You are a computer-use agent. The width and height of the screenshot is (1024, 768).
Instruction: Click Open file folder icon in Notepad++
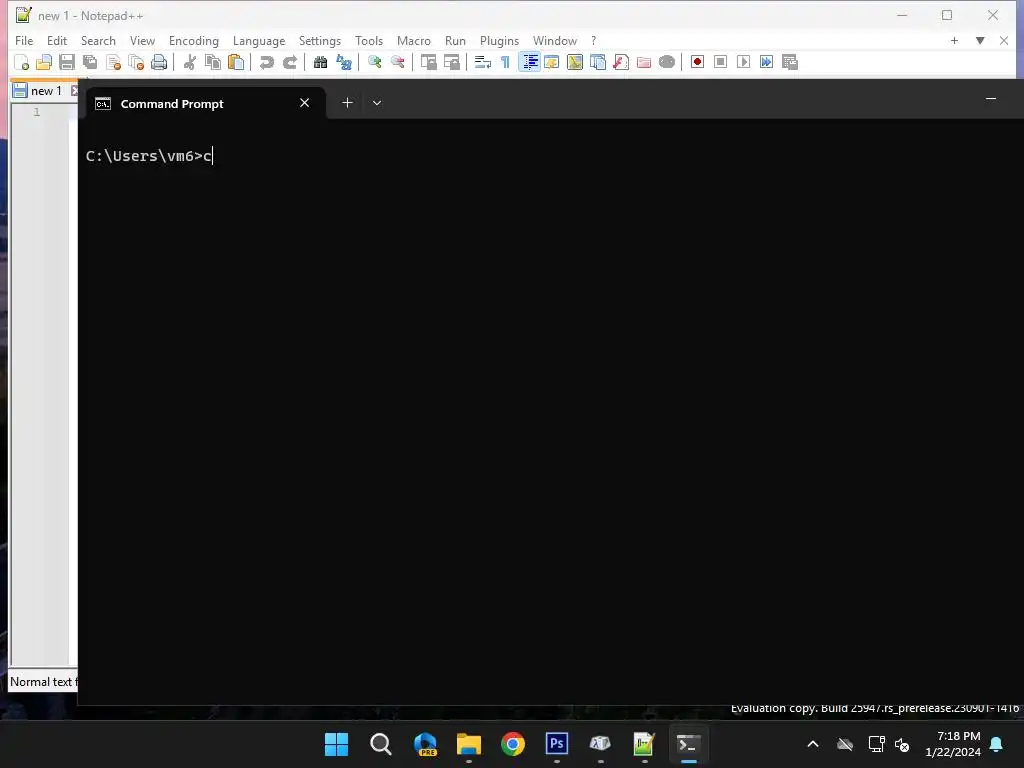(44, 62)
